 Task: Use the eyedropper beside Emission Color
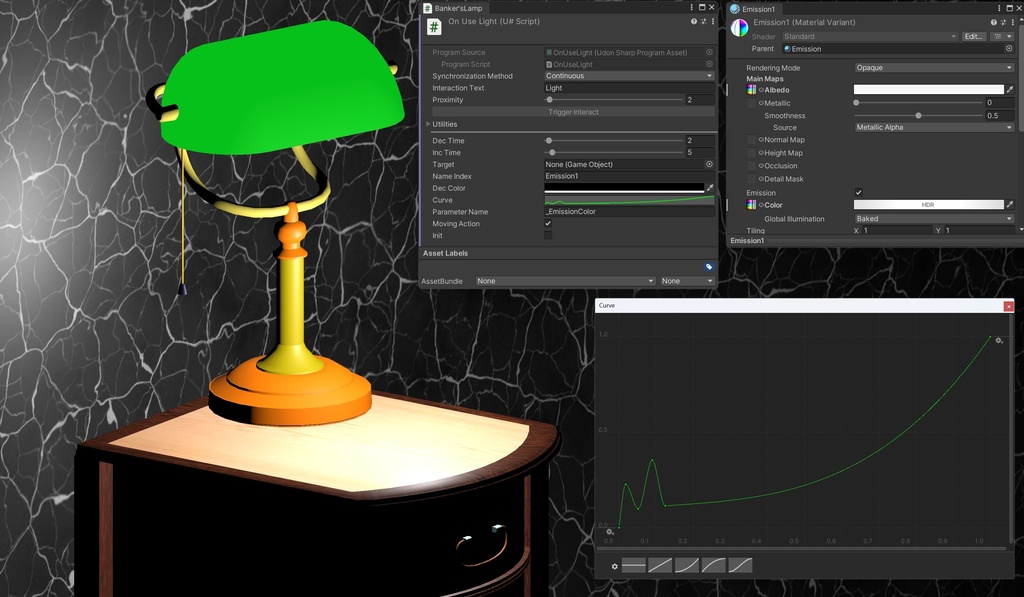click(1010, 204)
